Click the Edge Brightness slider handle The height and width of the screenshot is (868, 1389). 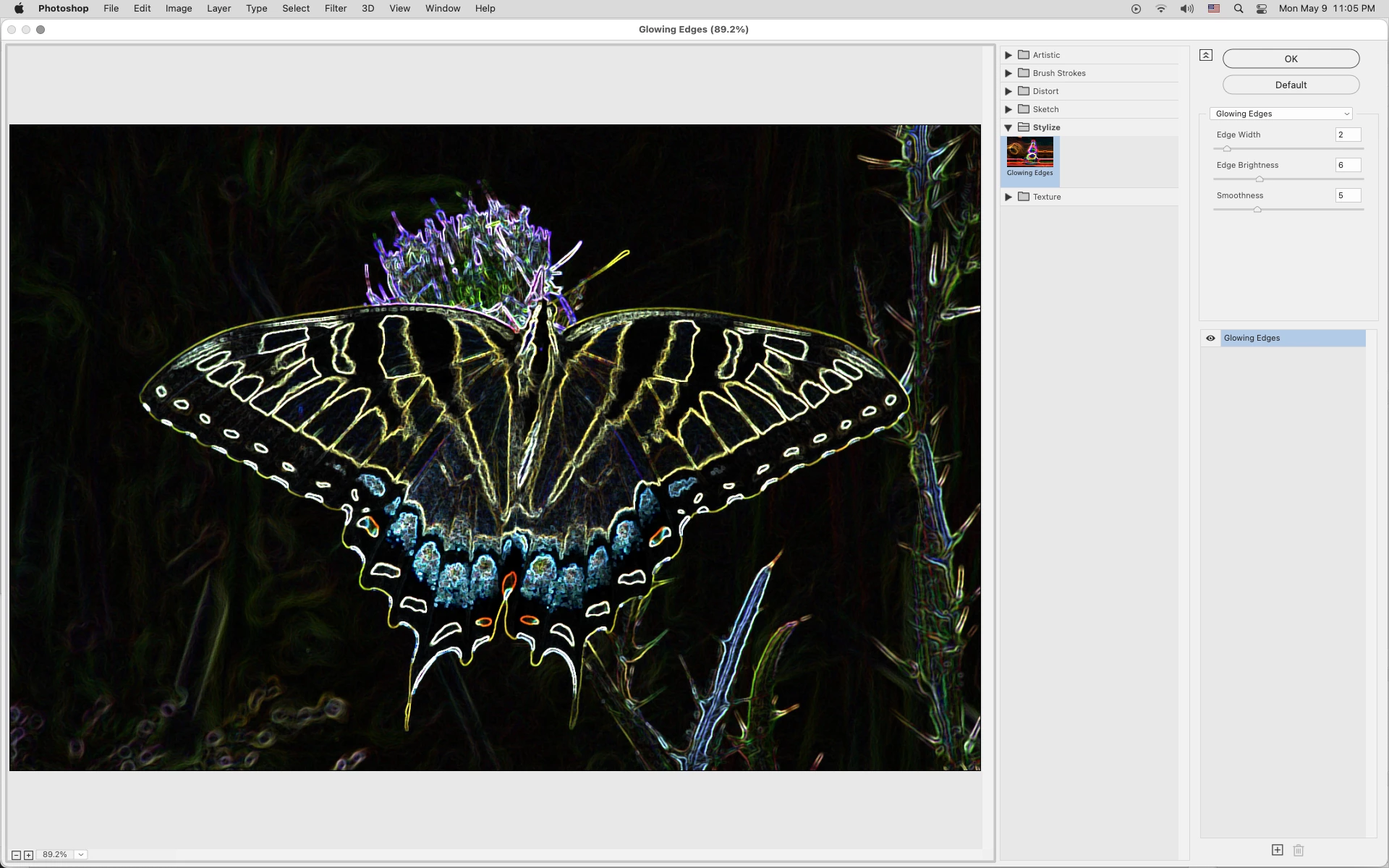pos(1260,179)
